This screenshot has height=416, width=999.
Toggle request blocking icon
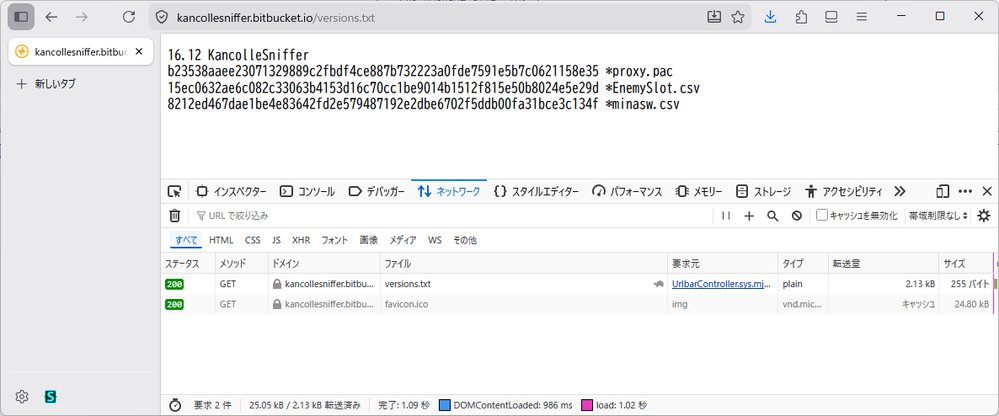pyautogui.click(x=796, y=215)
